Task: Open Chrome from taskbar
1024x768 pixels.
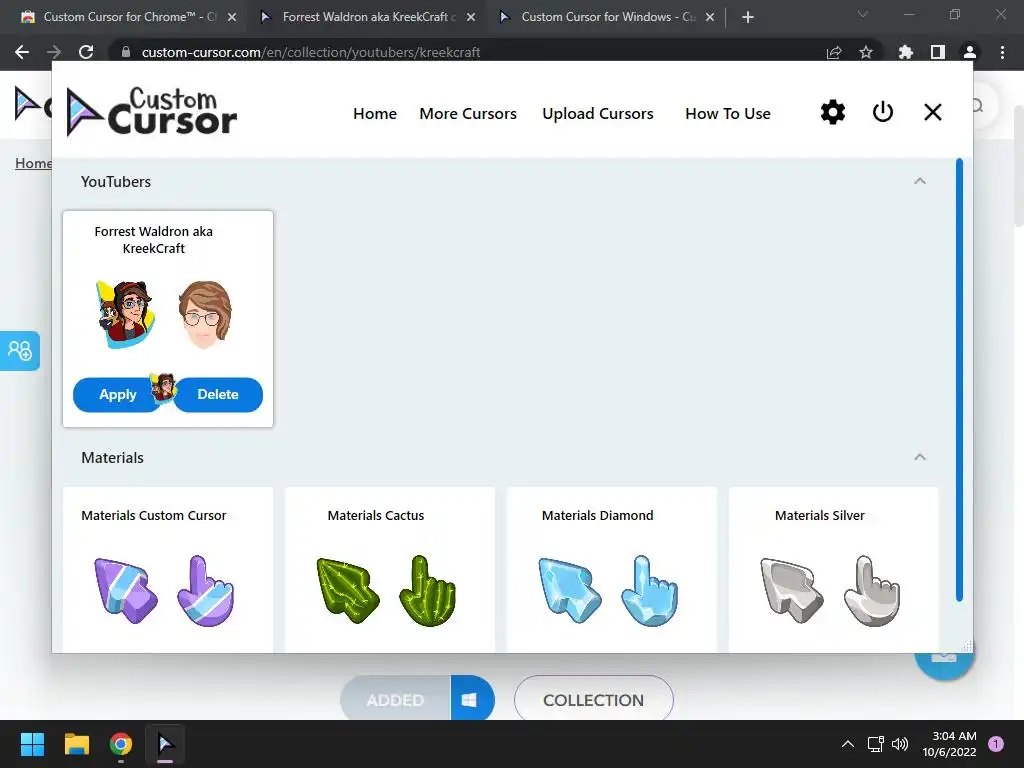Action: (x=121, y=744)
